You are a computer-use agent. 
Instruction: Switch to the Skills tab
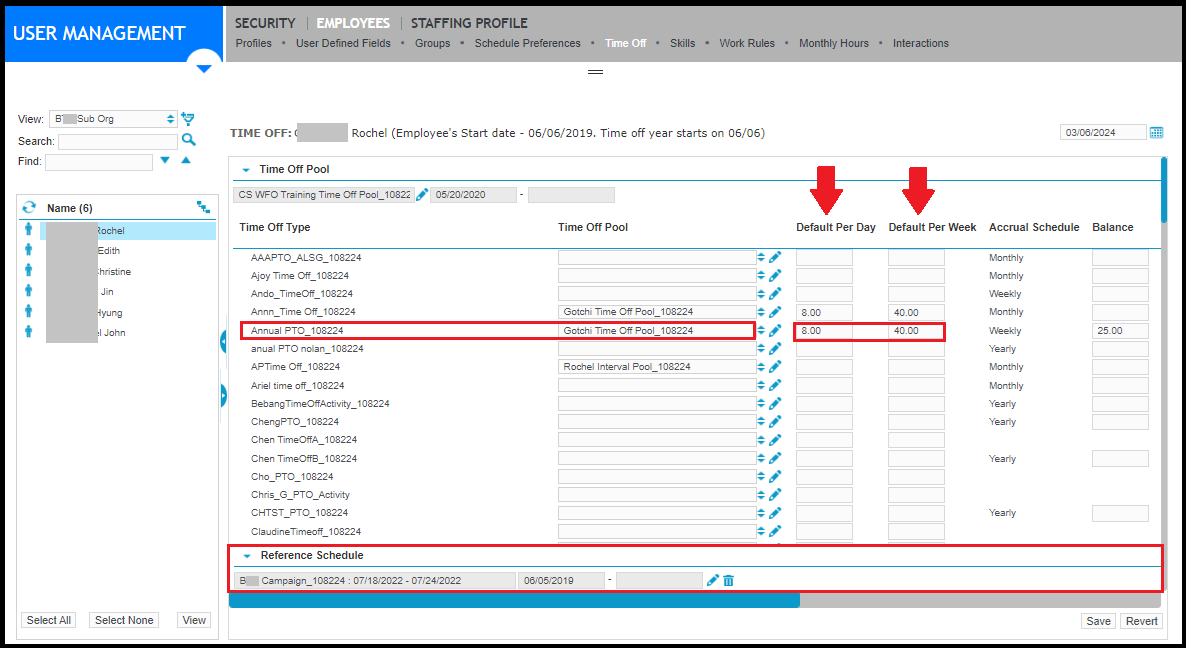click(682, 43)
